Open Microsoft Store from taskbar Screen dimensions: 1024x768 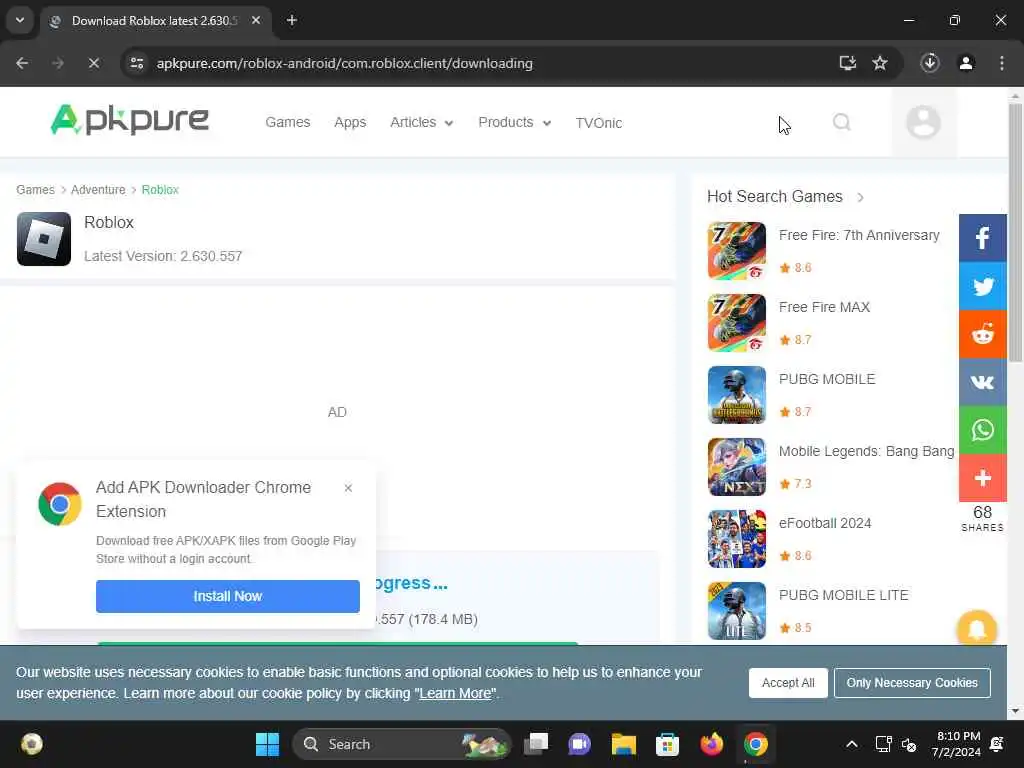pos(667,744)
